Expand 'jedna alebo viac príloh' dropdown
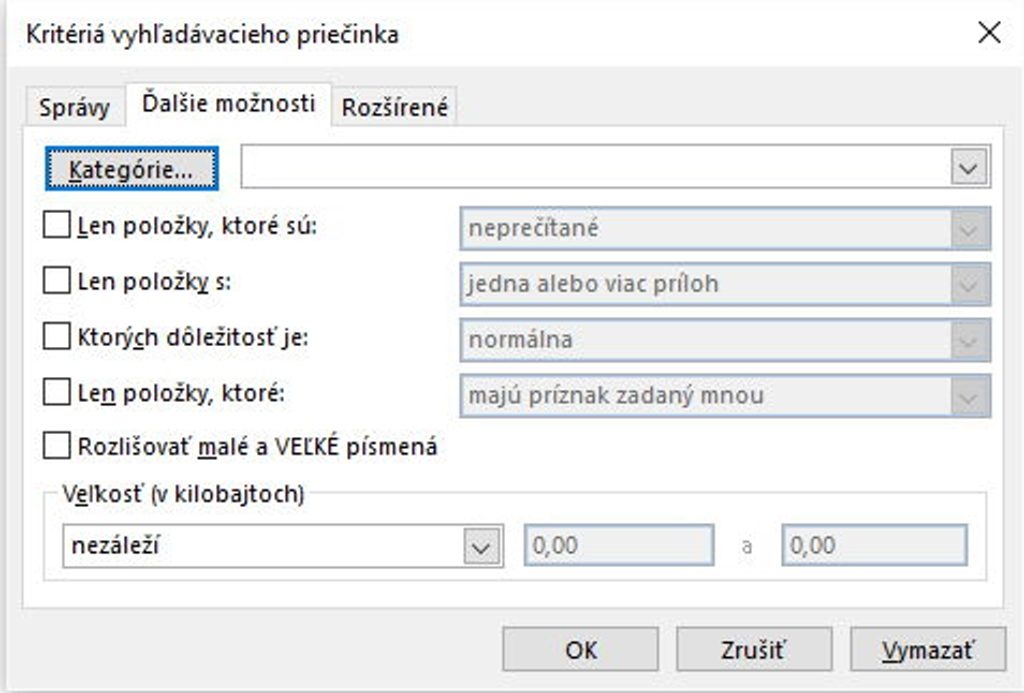Image resolution: width=1024 pixels, height=693 pixels. click(967, 285)
